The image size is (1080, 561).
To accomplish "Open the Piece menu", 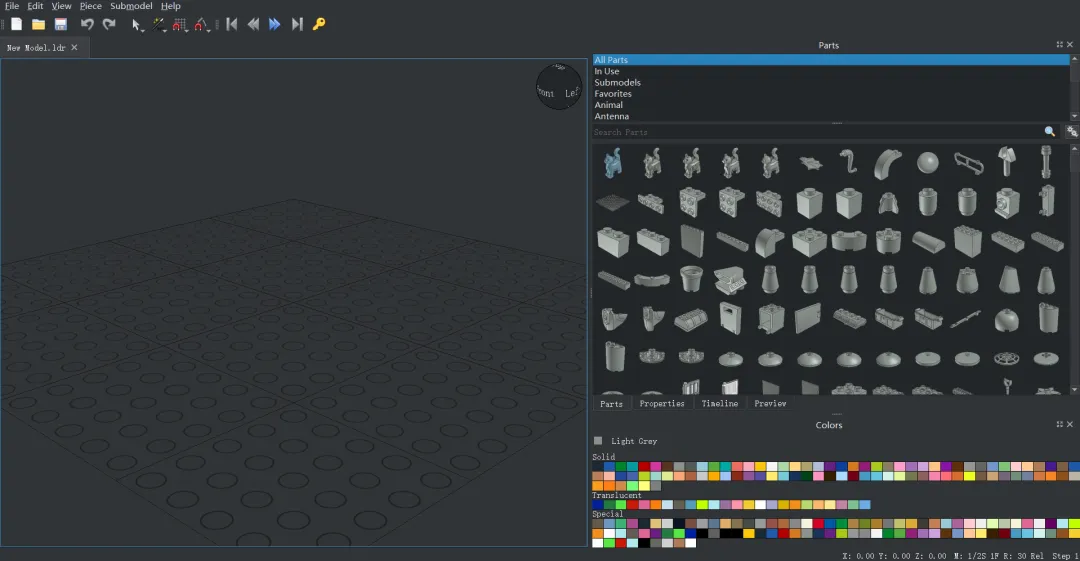I will (90, 6).
